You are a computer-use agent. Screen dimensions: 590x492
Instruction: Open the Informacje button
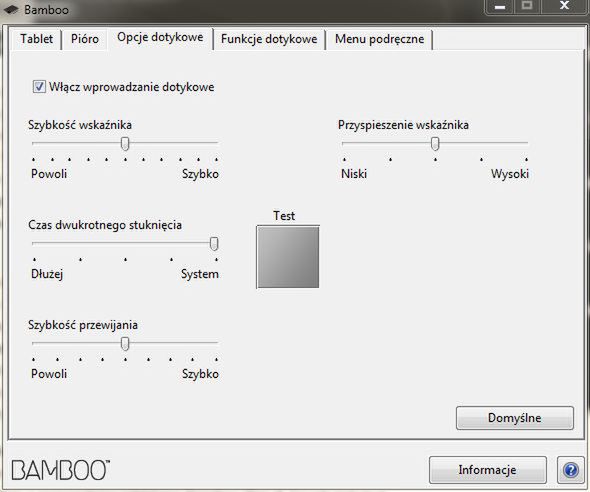point(488,470)
